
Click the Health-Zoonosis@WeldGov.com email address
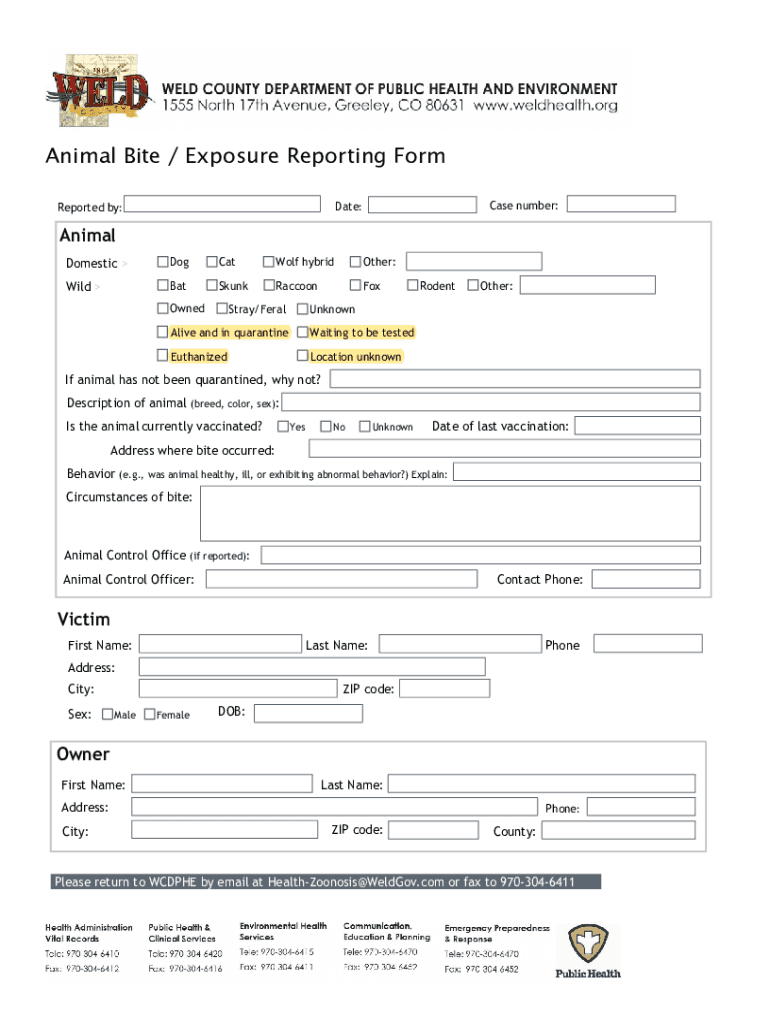coord(356,882)
